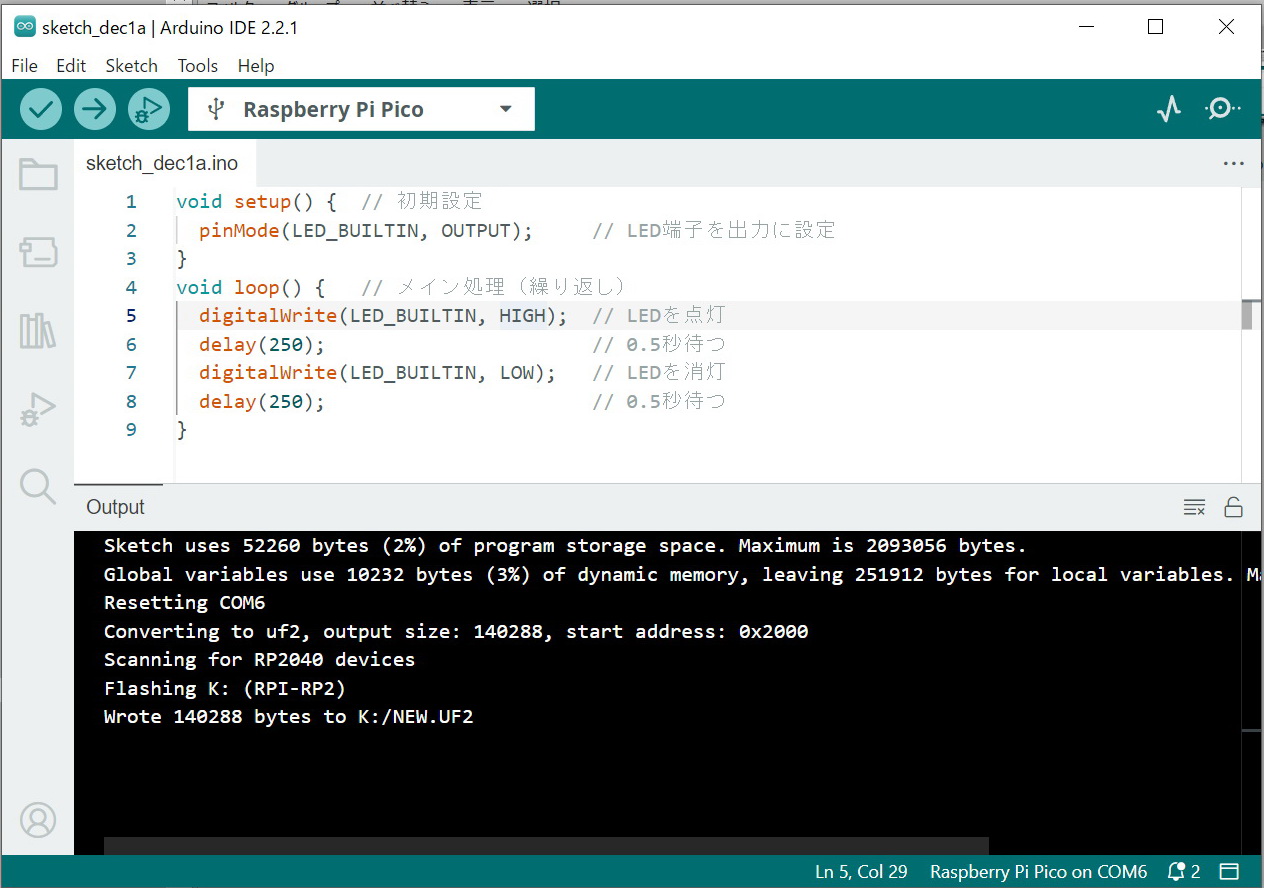
Task: Click Raspberry Pi Pico on COM6 status
Action: point(1038,872)
